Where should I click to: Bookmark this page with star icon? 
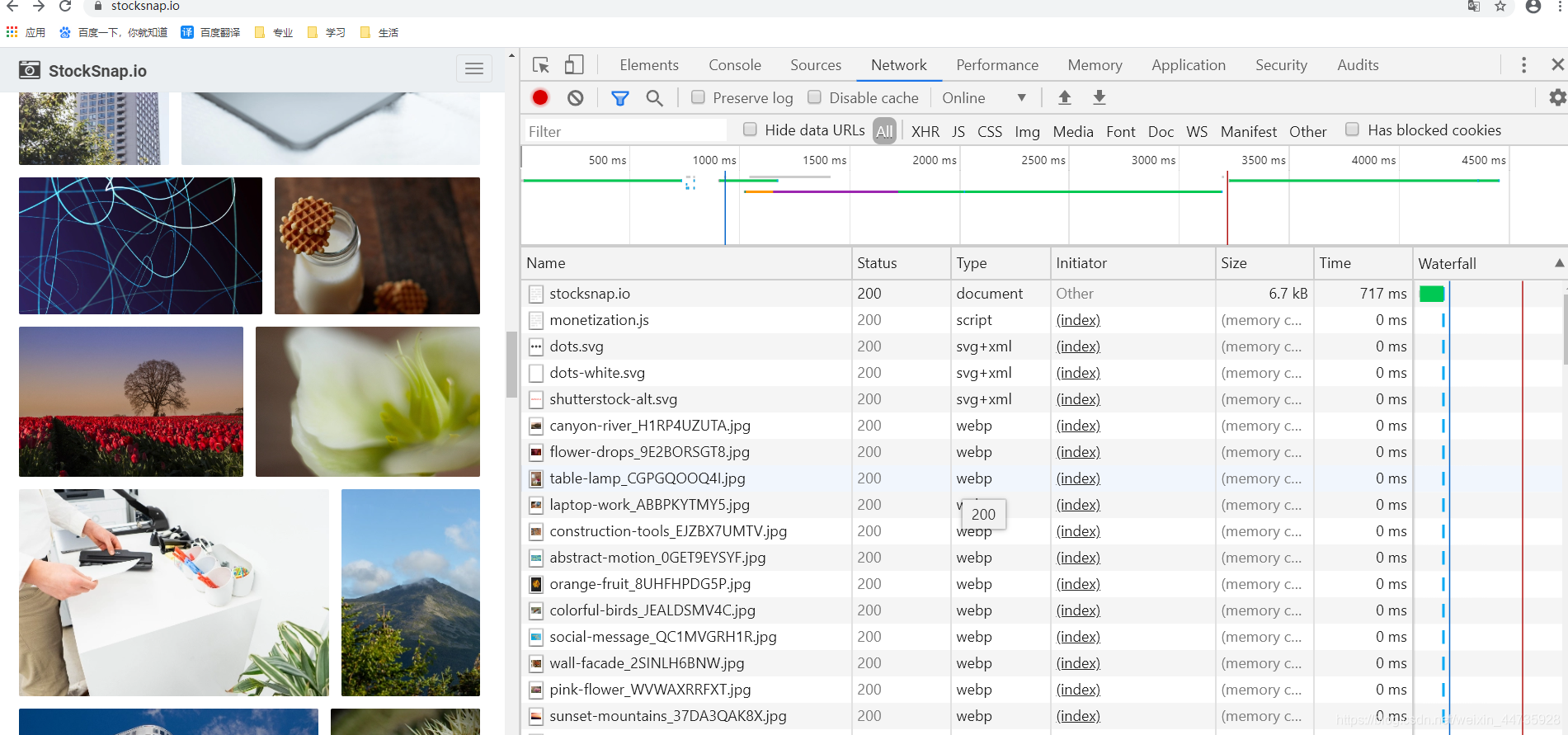1500,7
